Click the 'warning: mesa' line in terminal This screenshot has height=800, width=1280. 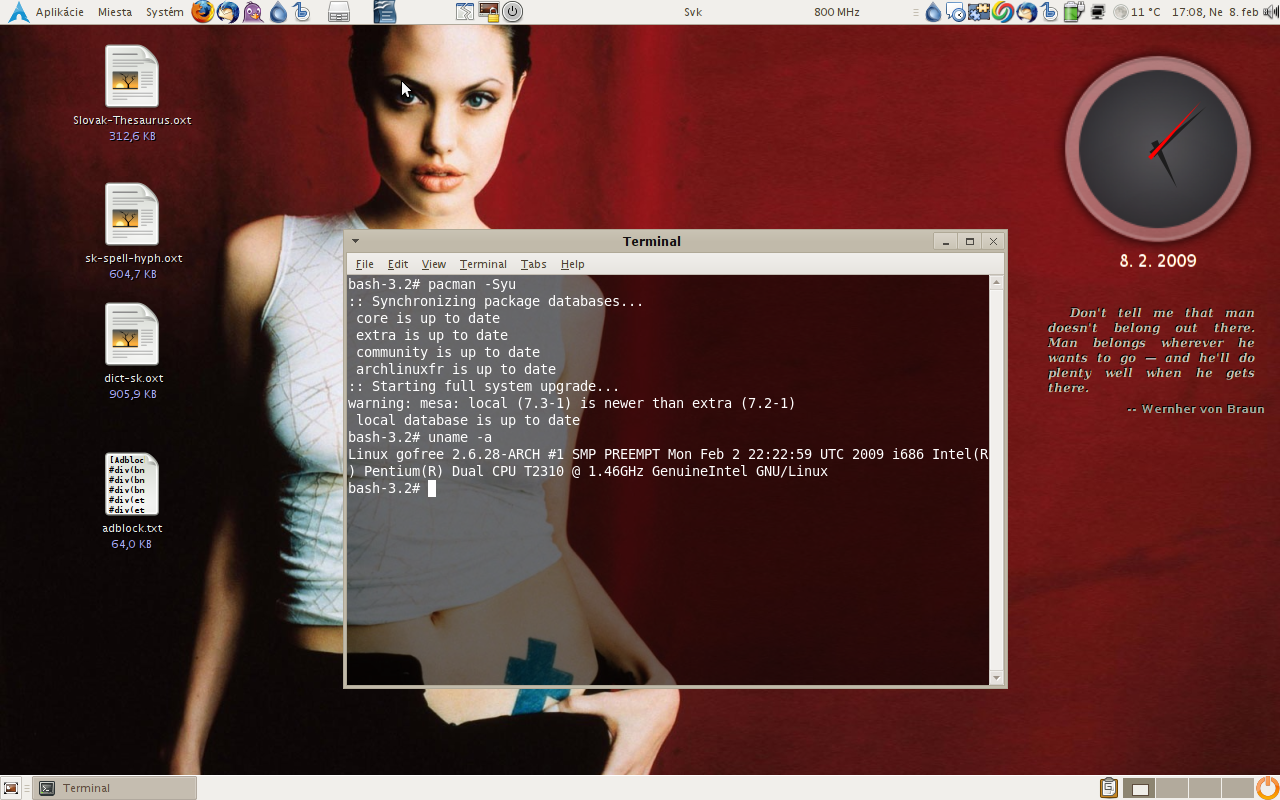(572, 403)
